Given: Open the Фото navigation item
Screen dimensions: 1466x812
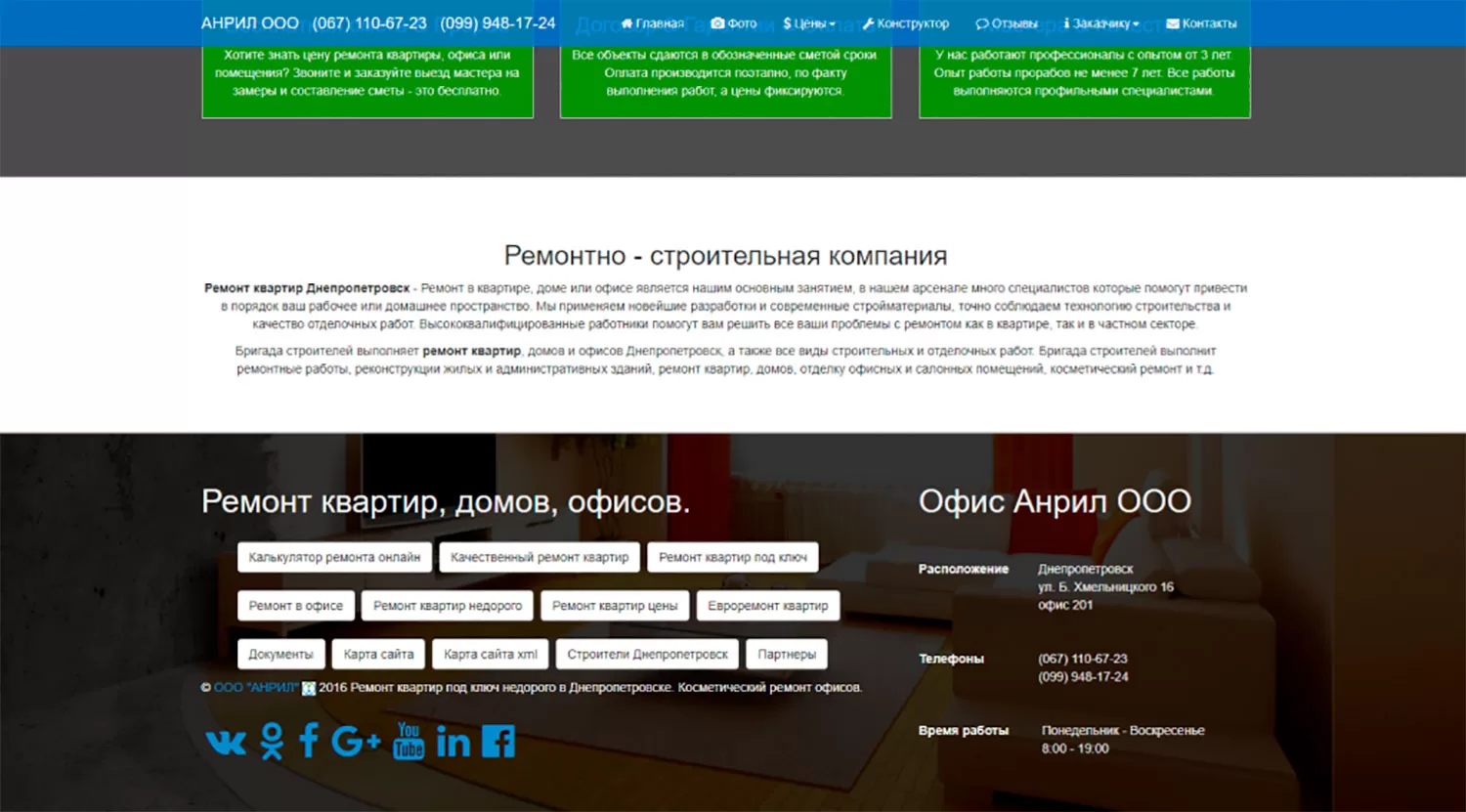Looking at the screenshot, I should point(734,23).
